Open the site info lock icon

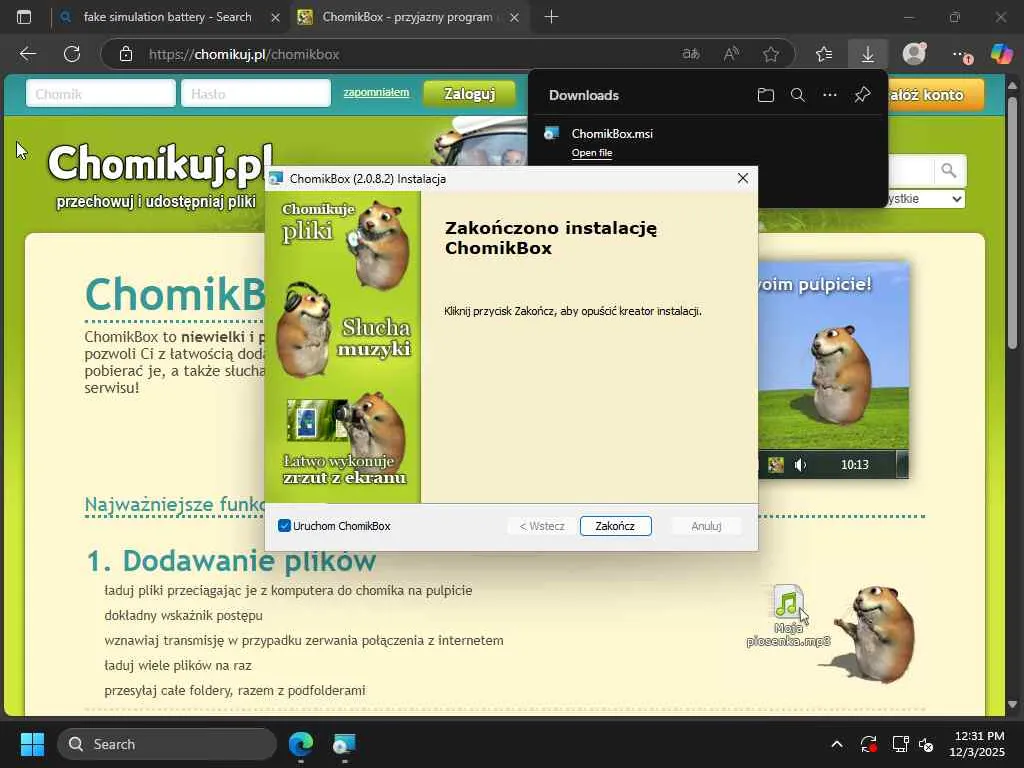126,54
